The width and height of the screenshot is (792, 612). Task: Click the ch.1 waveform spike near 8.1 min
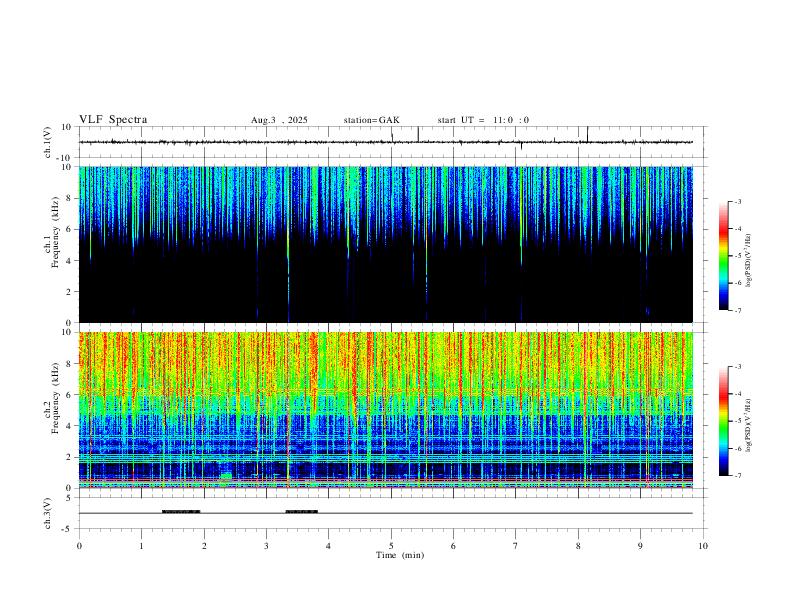(587, 134)
